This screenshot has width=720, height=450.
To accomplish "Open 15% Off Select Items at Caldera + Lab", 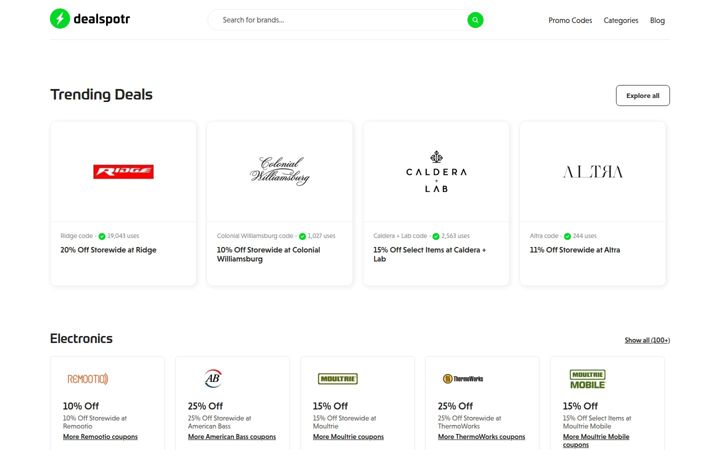I will click(429, 254).
